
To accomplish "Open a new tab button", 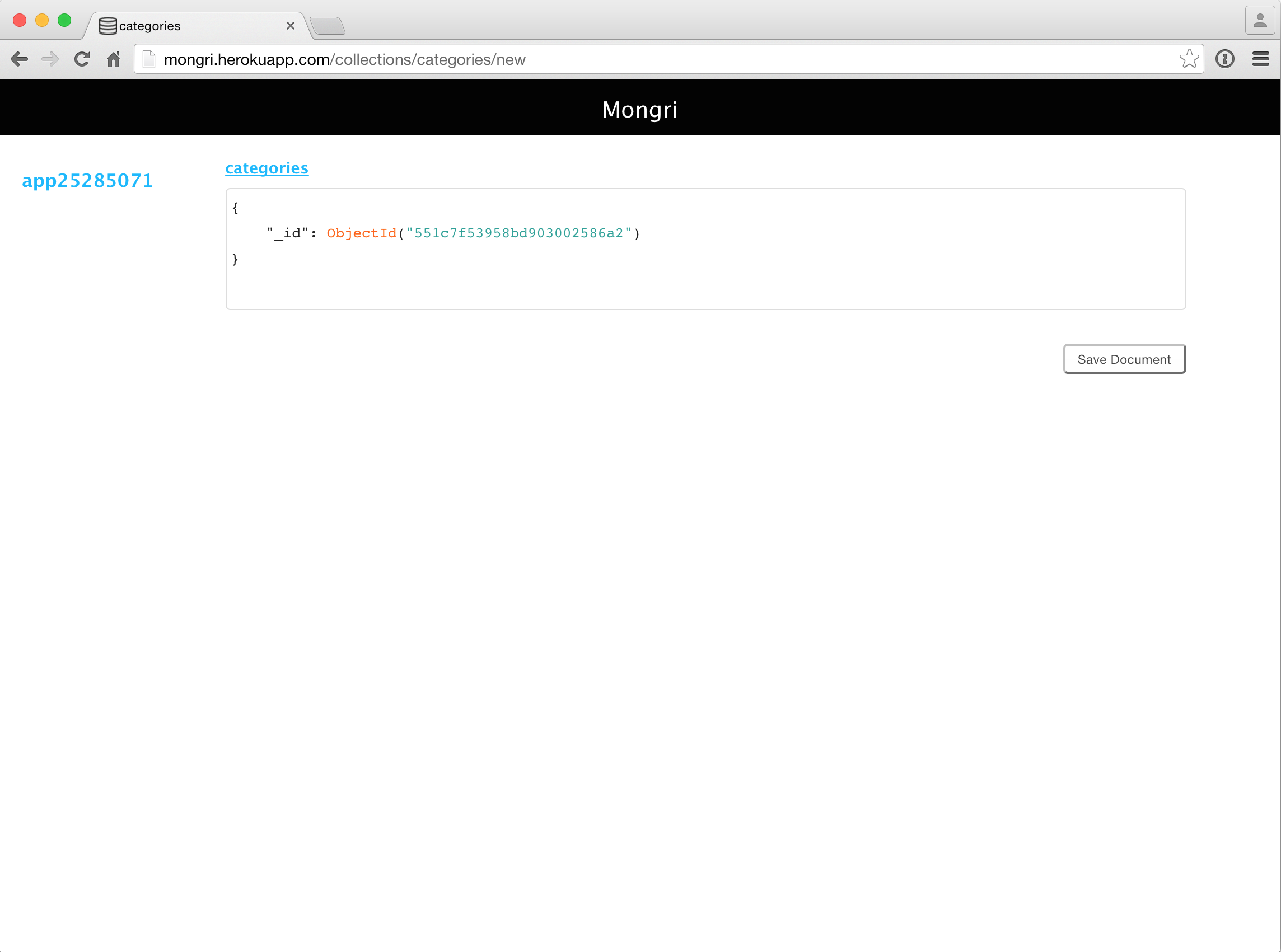I will click(328, 26).
